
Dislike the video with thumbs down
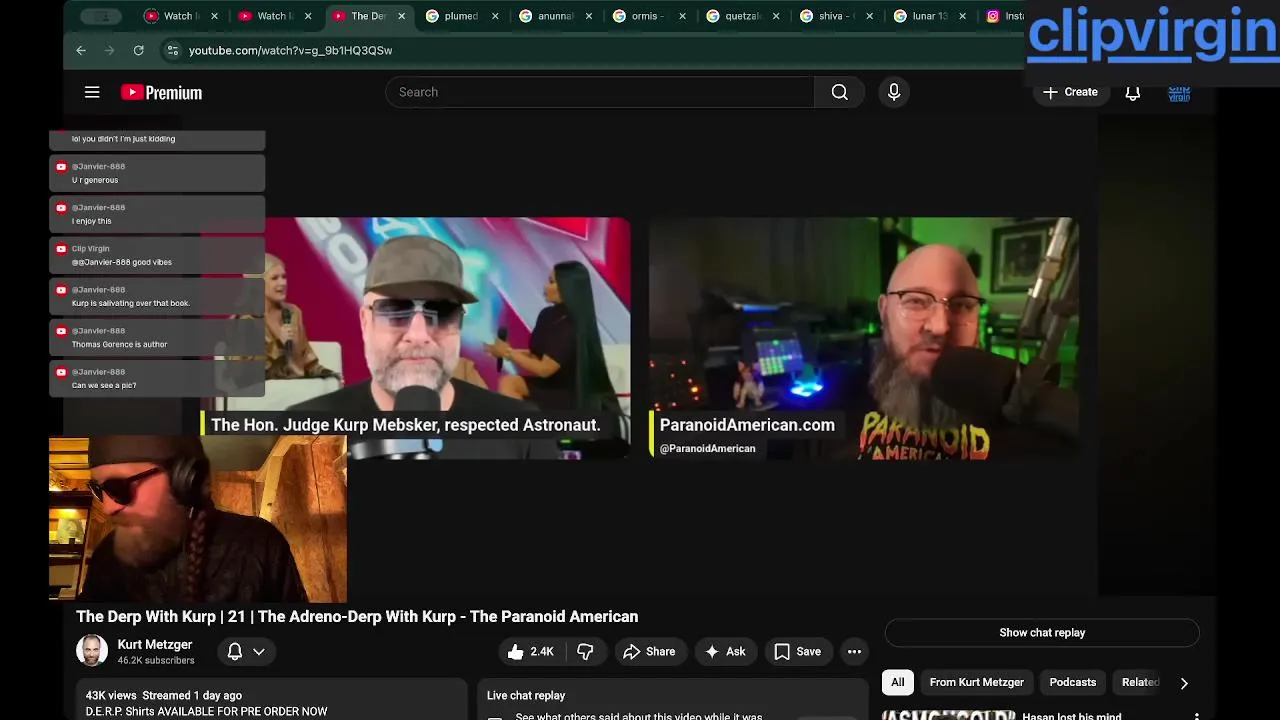pos(585,652)
